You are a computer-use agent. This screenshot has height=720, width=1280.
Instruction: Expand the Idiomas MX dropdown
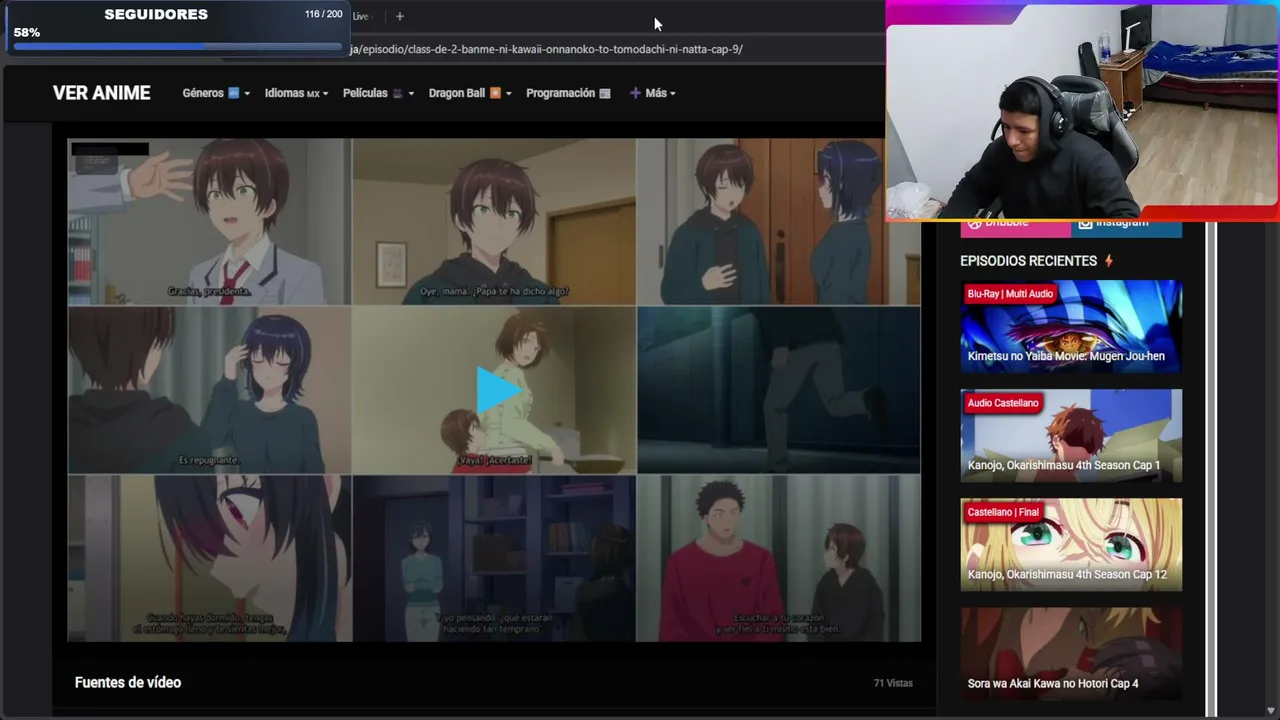pos(296,93)
